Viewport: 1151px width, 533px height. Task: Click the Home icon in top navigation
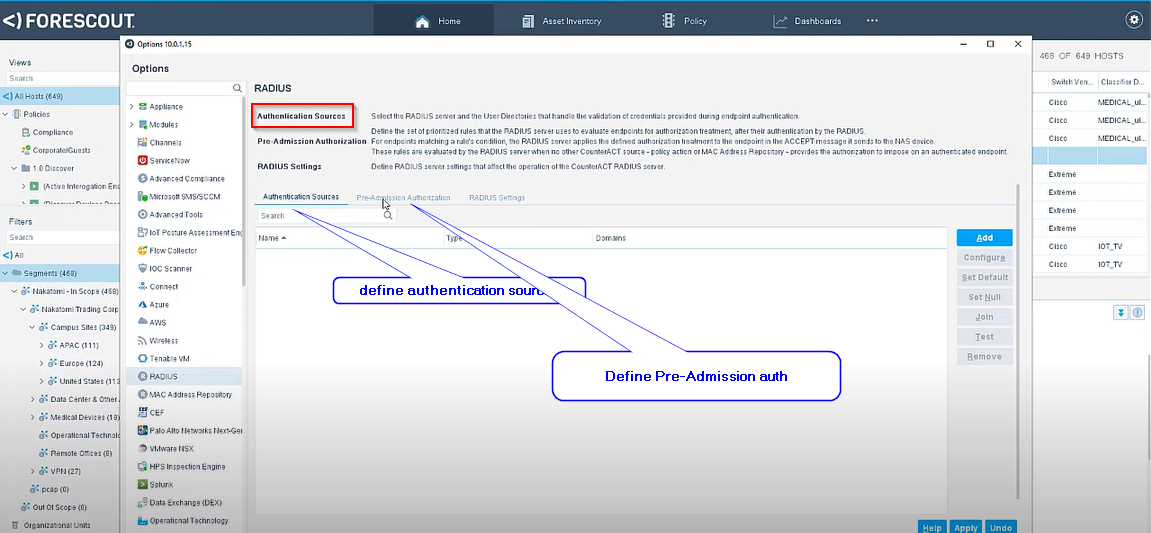coord(422,21)
